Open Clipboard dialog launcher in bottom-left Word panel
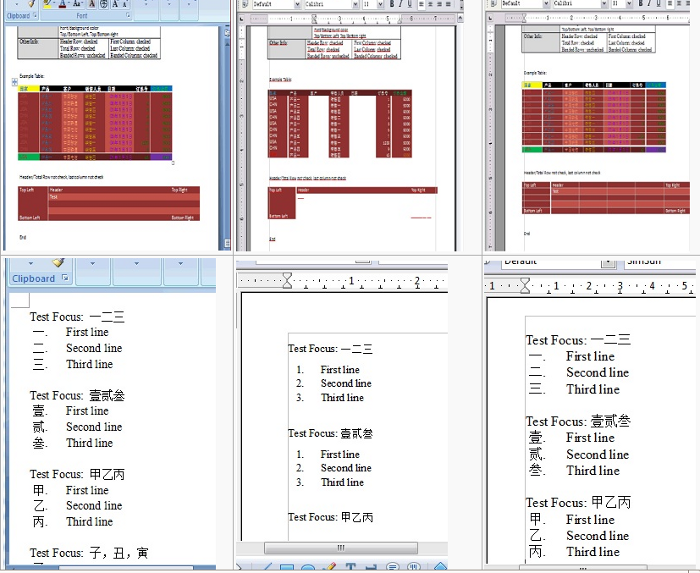The width and height of the screenshot is (700, 573). (x=65, y=278)
